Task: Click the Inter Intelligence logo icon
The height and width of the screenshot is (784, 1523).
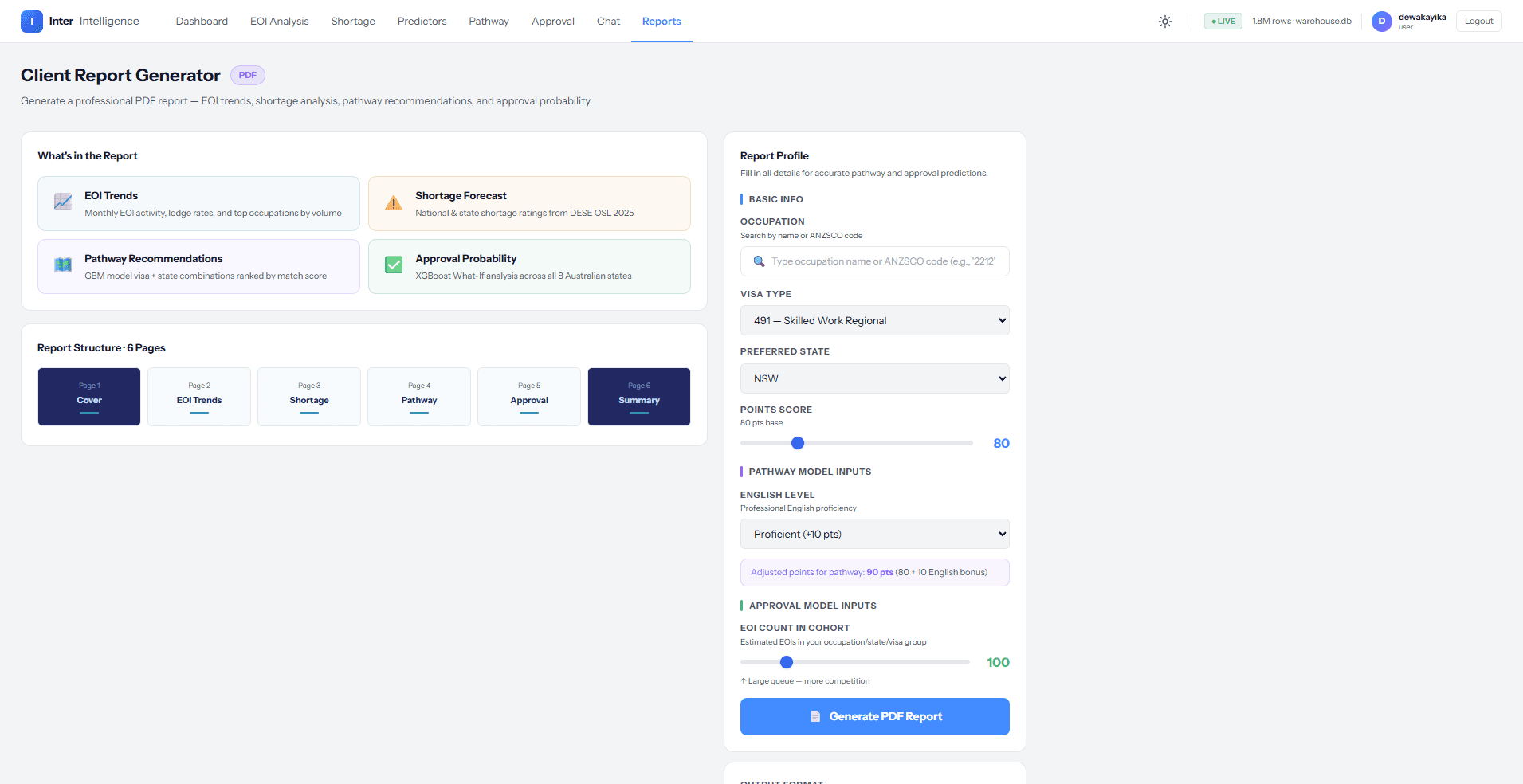Action: pos(32,22)
